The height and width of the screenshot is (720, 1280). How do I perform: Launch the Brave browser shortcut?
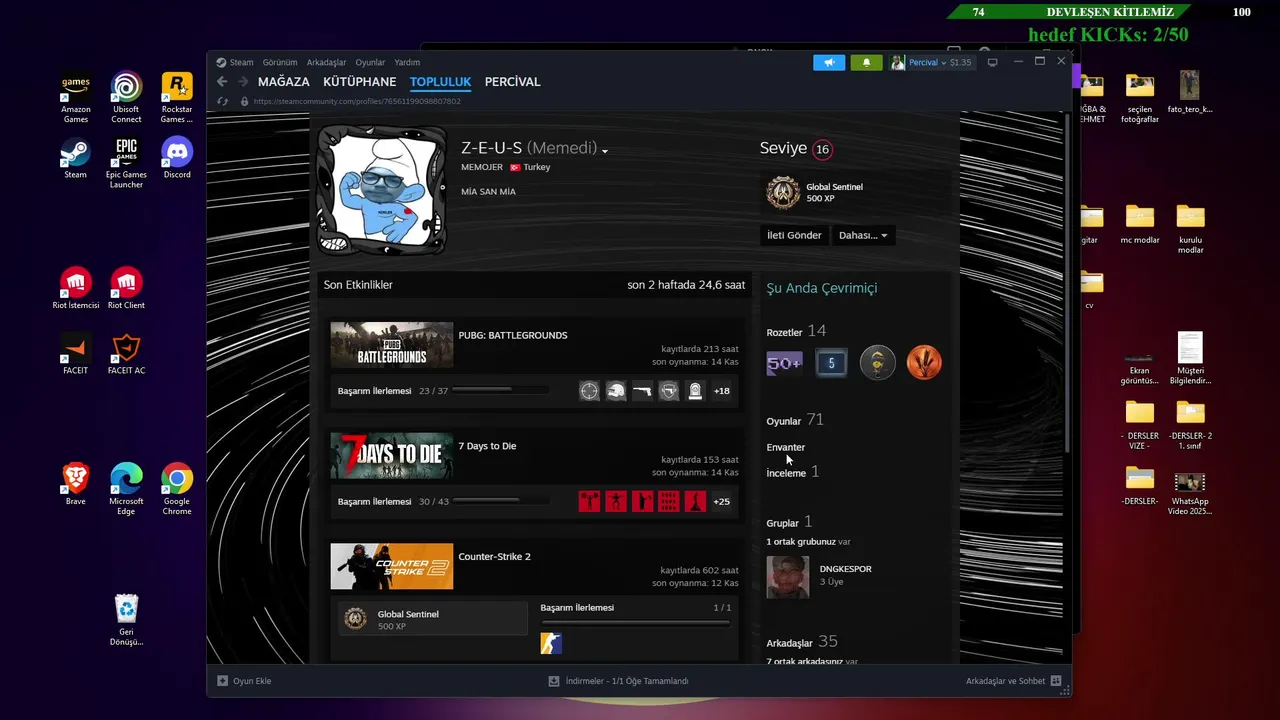(x=76, y=485)
